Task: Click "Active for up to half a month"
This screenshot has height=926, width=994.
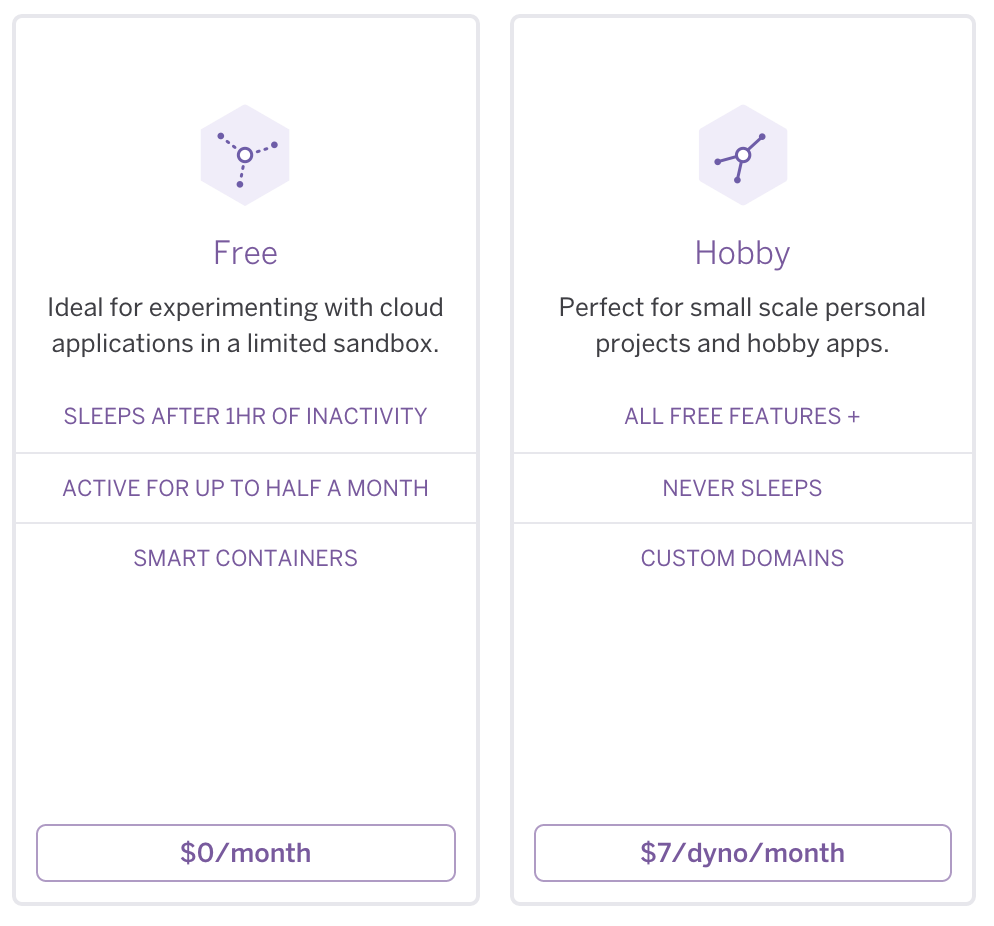Action: click(245, 488)
